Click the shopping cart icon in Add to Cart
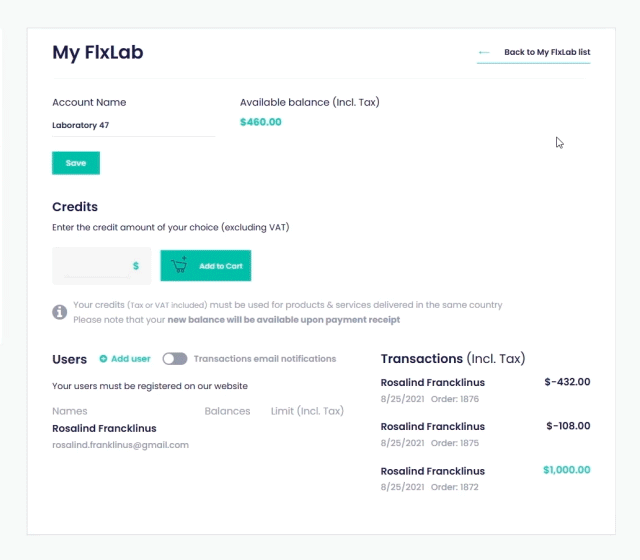The width and height of the screenshot is (640, 560). 179,265
